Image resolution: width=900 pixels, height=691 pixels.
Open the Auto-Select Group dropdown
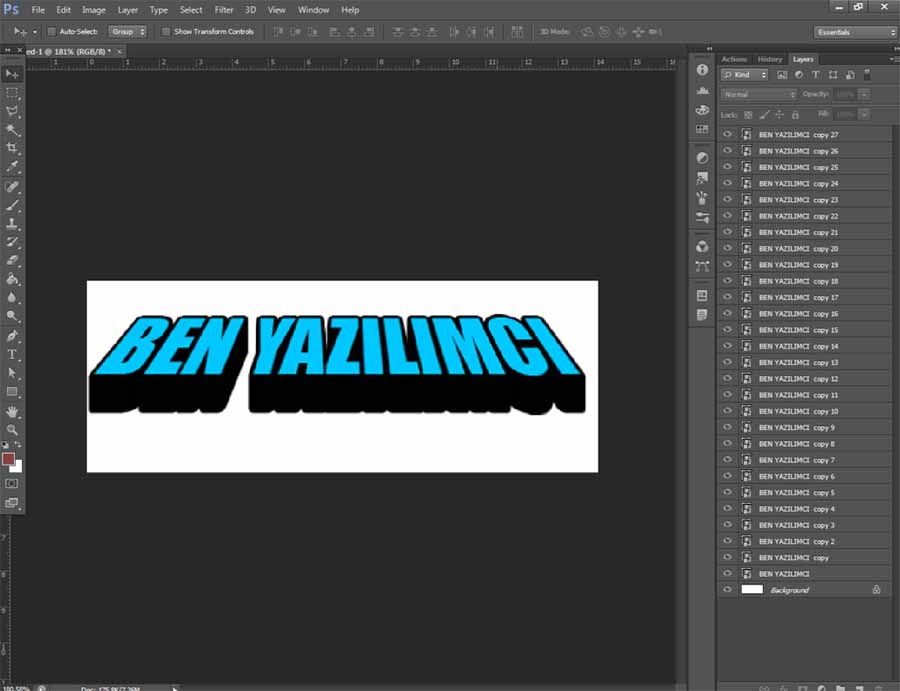[127, 32]
